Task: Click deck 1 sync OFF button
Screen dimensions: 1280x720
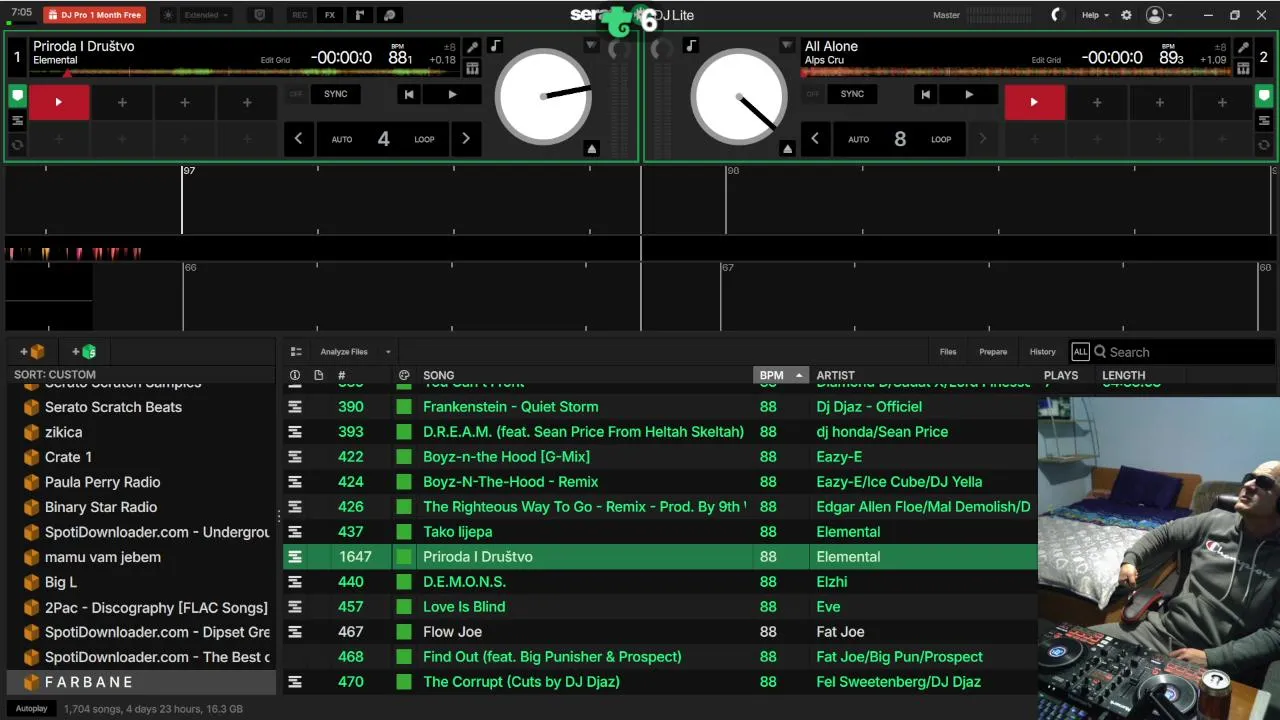Action: 296,94
